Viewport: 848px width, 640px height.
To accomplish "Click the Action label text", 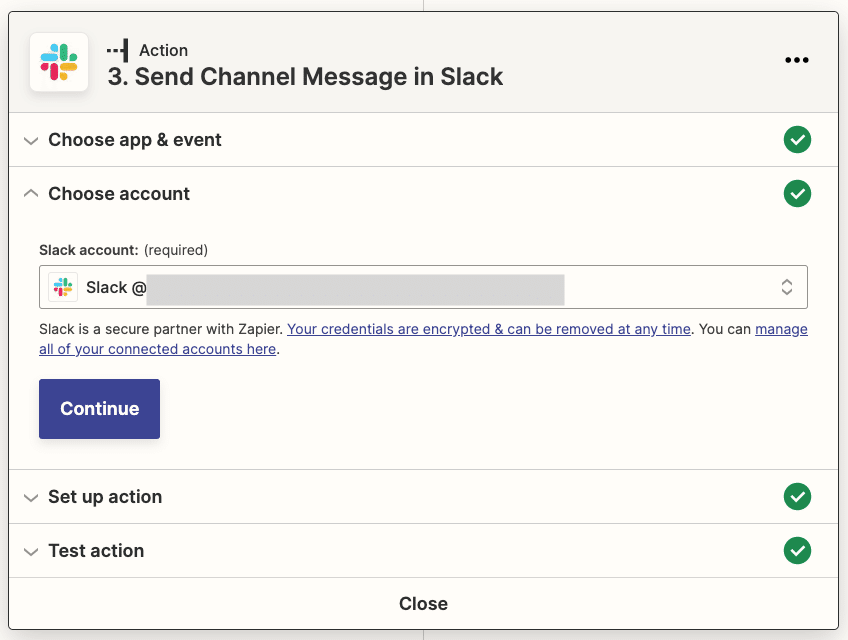I will [164, 50].
